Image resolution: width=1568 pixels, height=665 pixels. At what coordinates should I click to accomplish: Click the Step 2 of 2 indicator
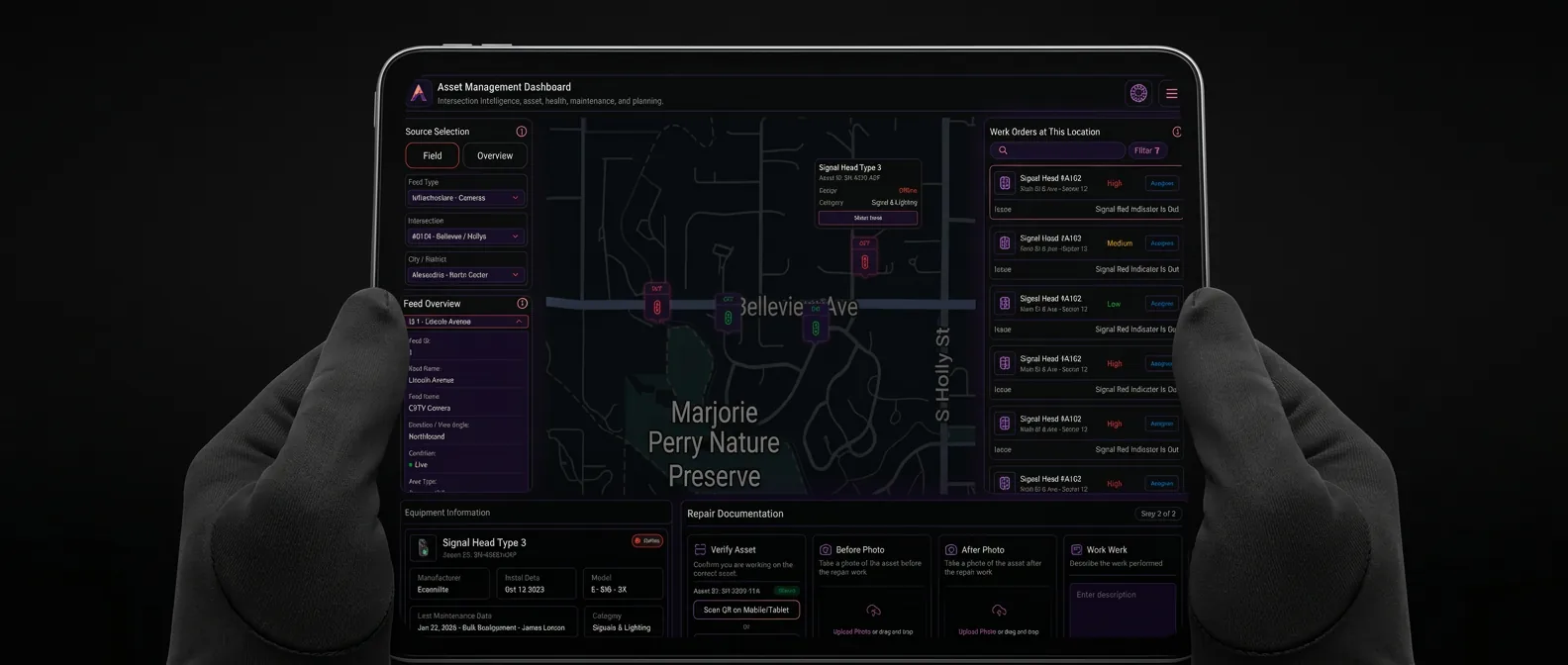(1158, 515)
